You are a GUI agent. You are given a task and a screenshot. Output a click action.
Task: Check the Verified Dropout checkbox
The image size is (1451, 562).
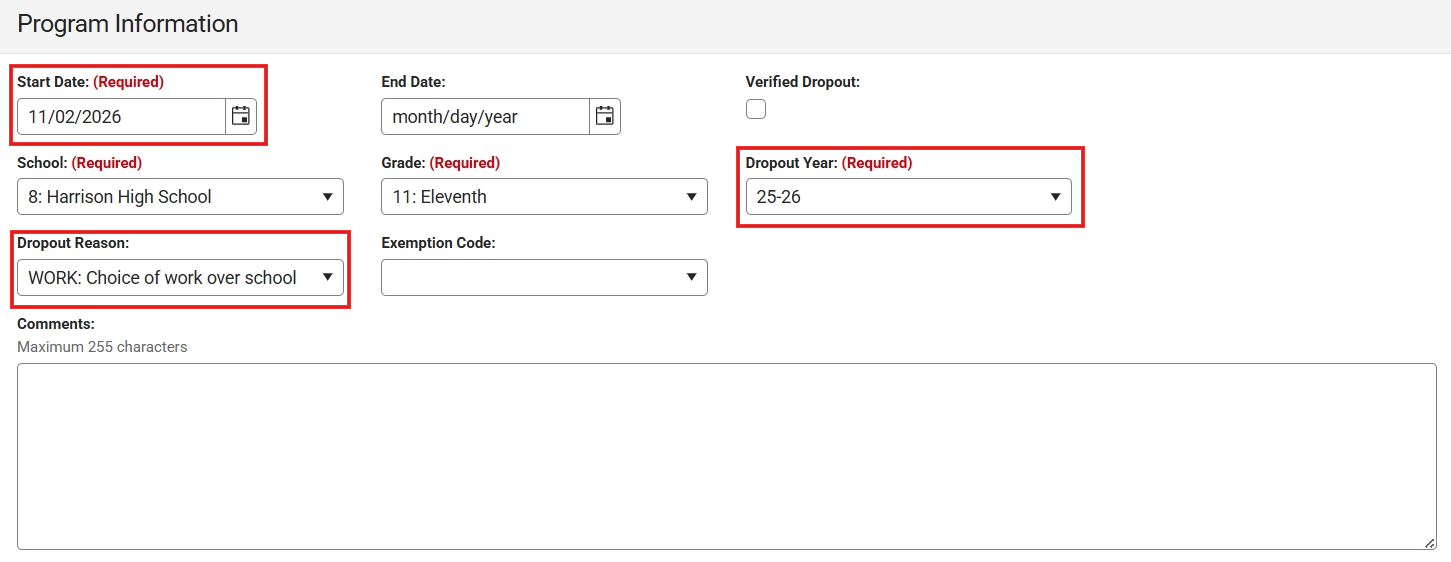coord(756,109)
